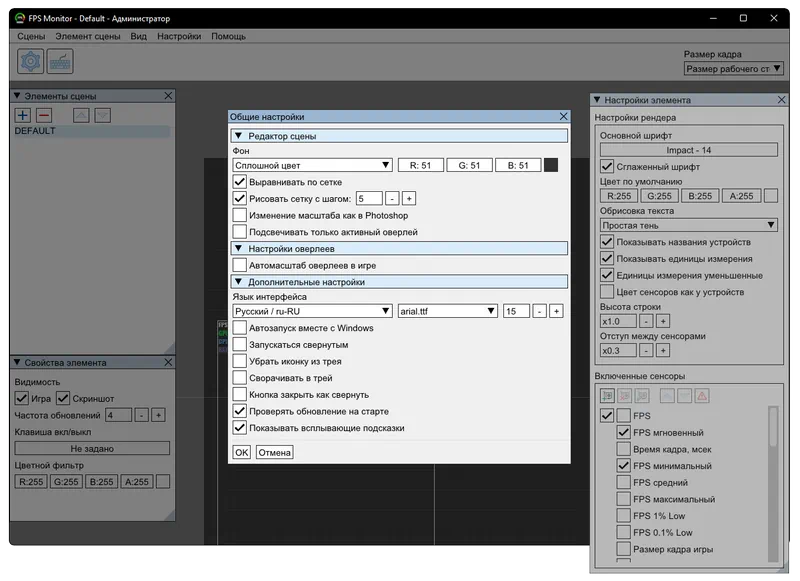Click the dark background color swatch
The width and height of the screenshot is (800, 581).
551,165
